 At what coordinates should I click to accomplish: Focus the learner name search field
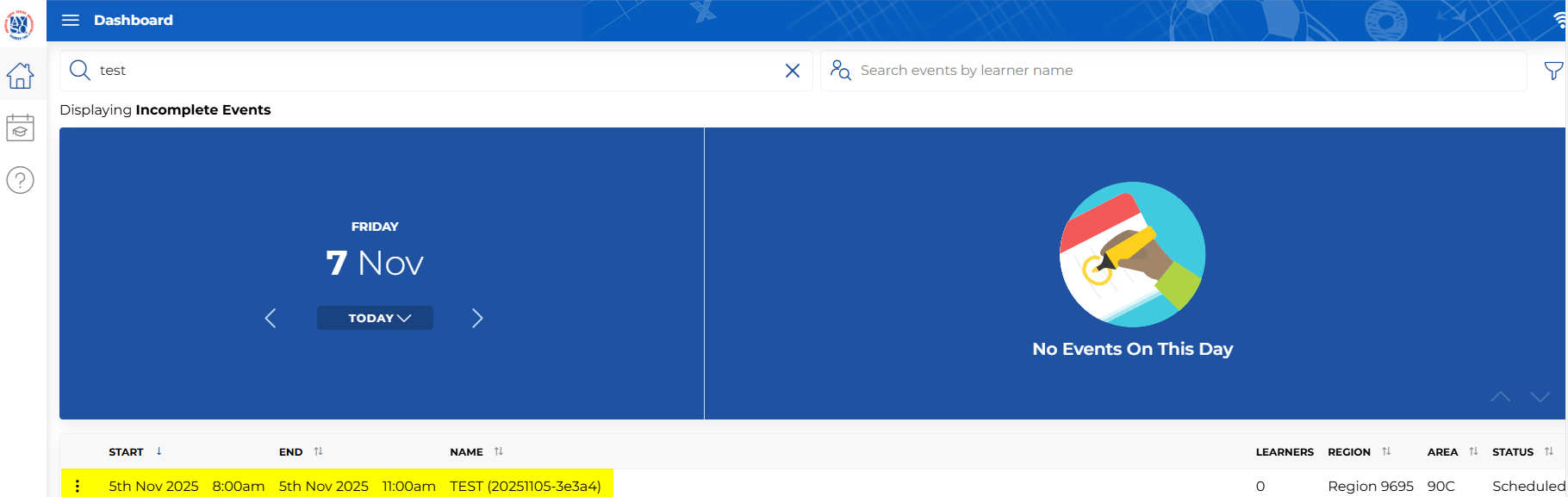(1189, 71)
